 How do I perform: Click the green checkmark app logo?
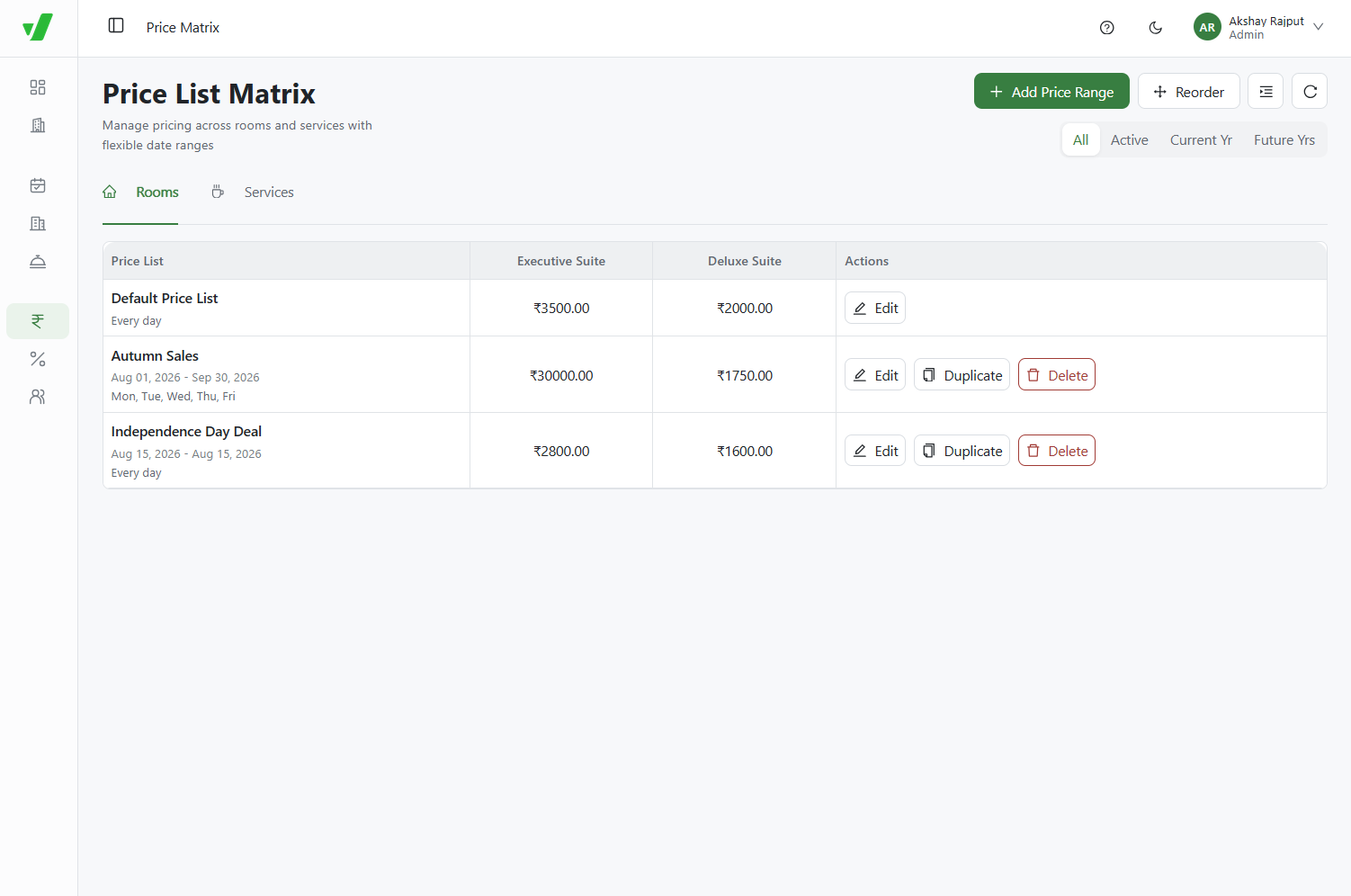[x=38, y=27]
